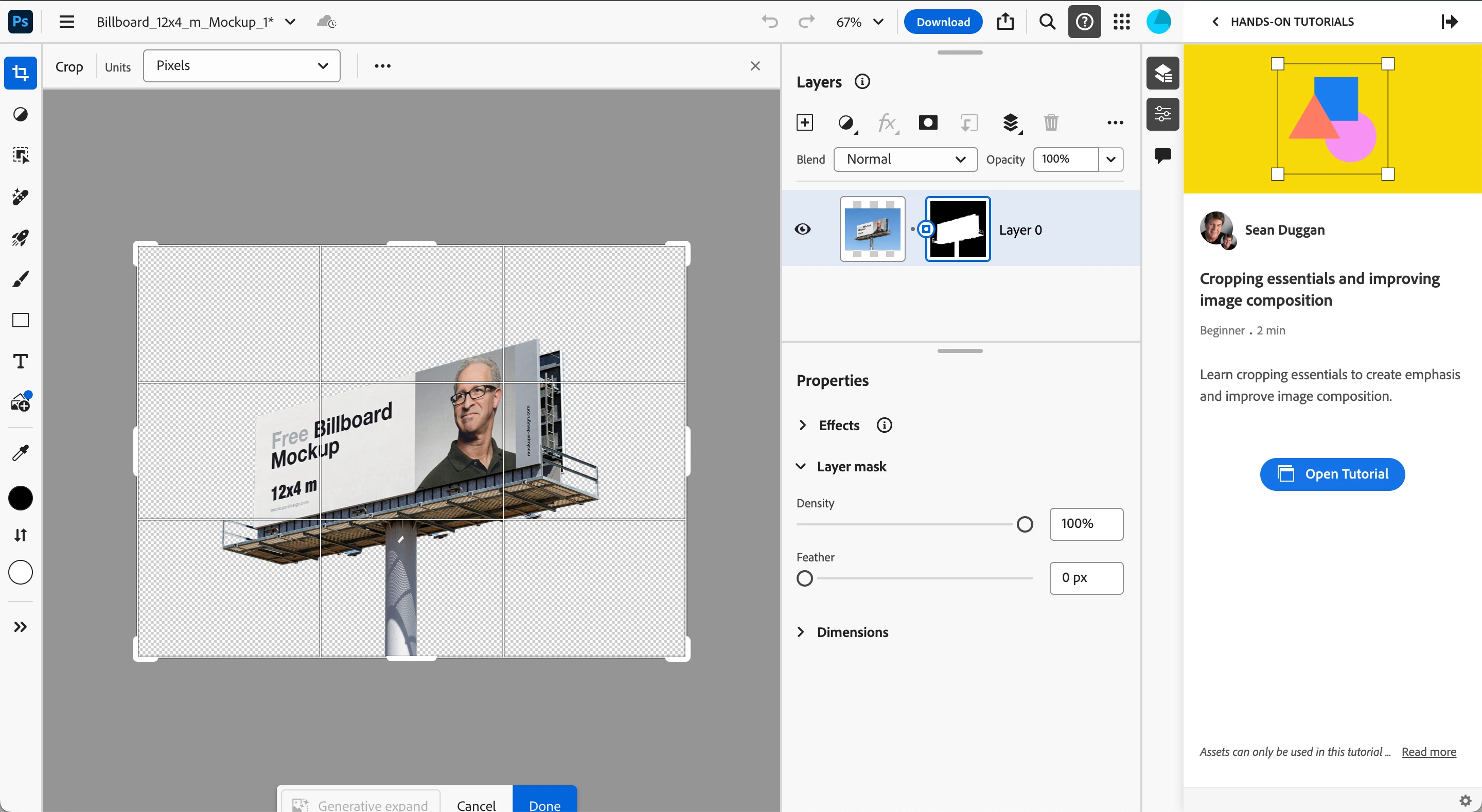Click the Open Tutorial button
Screen dimensions: 1482x812
click(x=1332, y=474)
